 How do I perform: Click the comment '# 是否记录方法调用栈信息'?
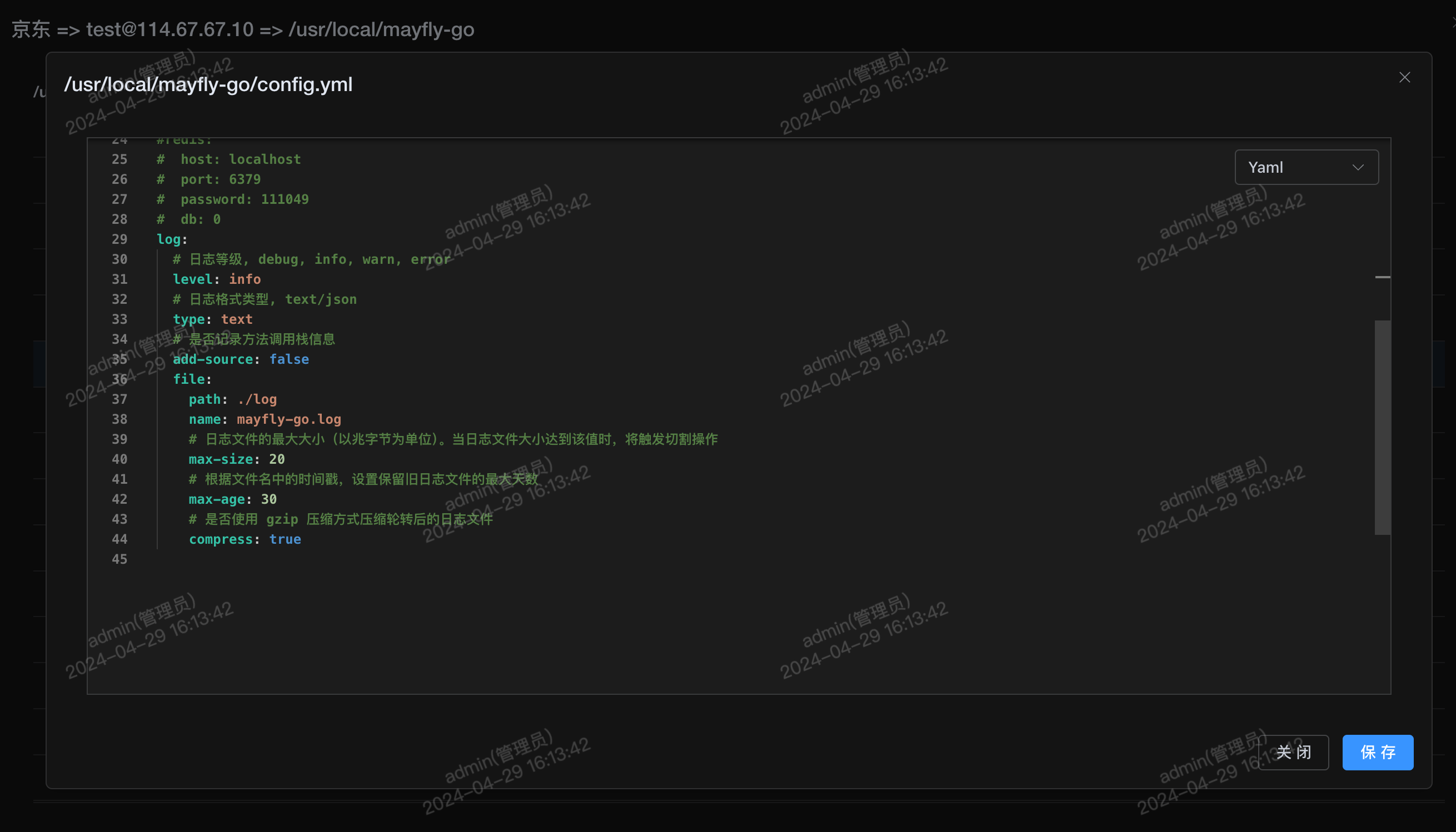pyautogui.click(x=254, y=339)
